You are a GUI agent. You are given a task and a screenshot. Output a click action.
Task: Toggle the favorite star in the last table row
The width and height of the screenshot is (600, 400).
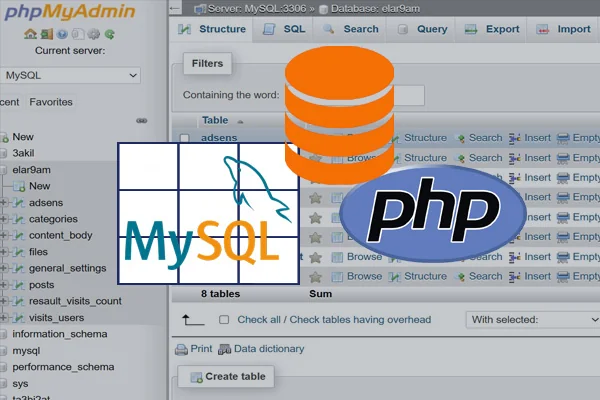click(x=315, y=276)
